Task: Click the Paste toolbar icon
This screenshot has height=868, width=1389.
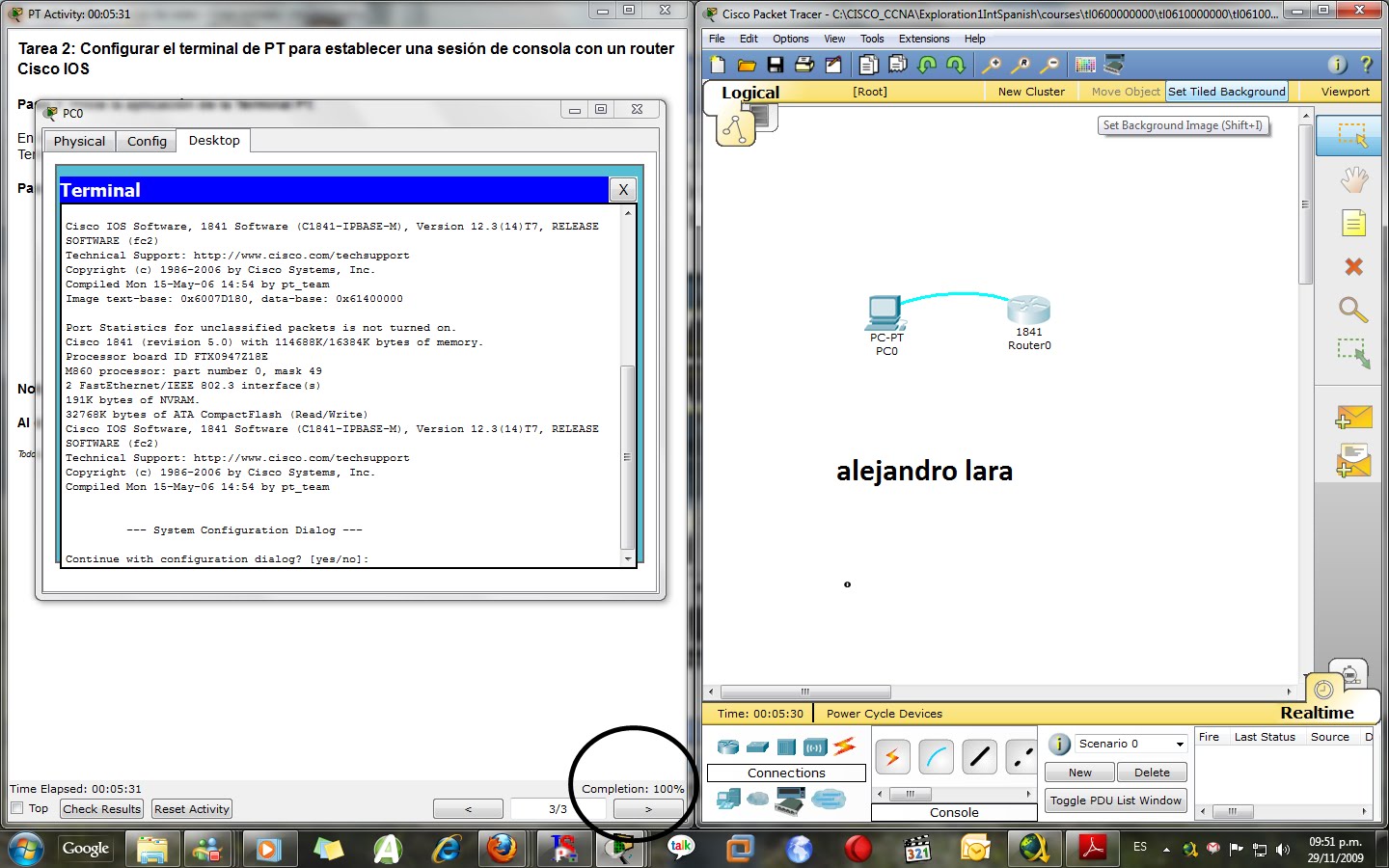Action: [898, 65]
